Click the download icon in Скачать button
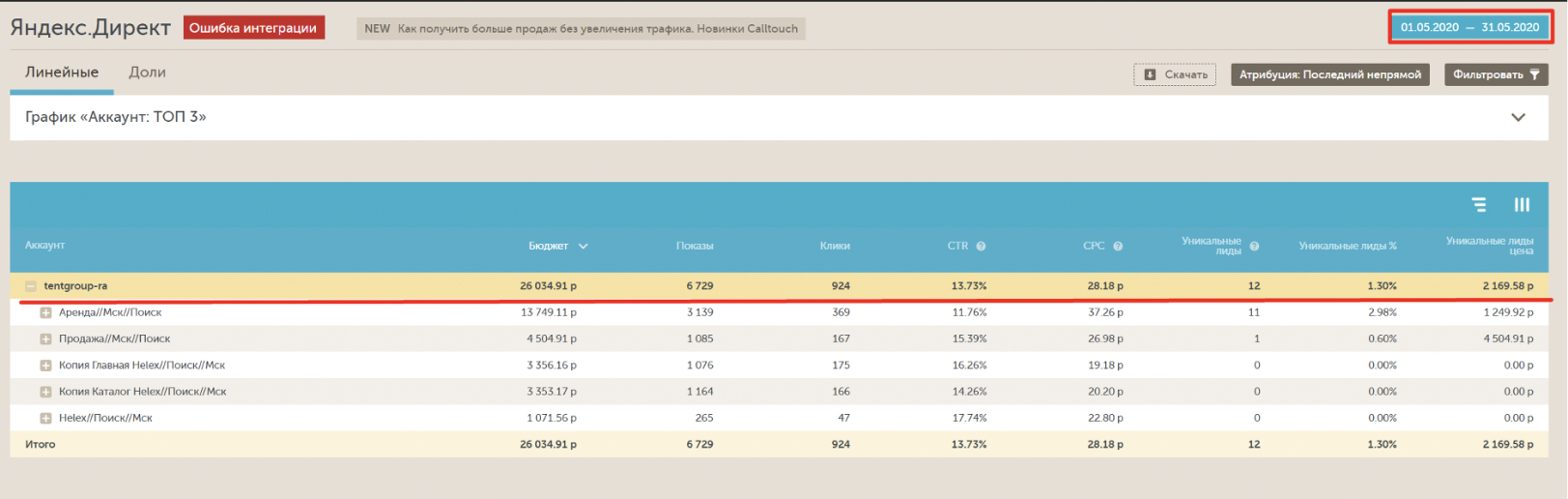The width and height of the screenshot is (1568, 499). point(1150,74)
